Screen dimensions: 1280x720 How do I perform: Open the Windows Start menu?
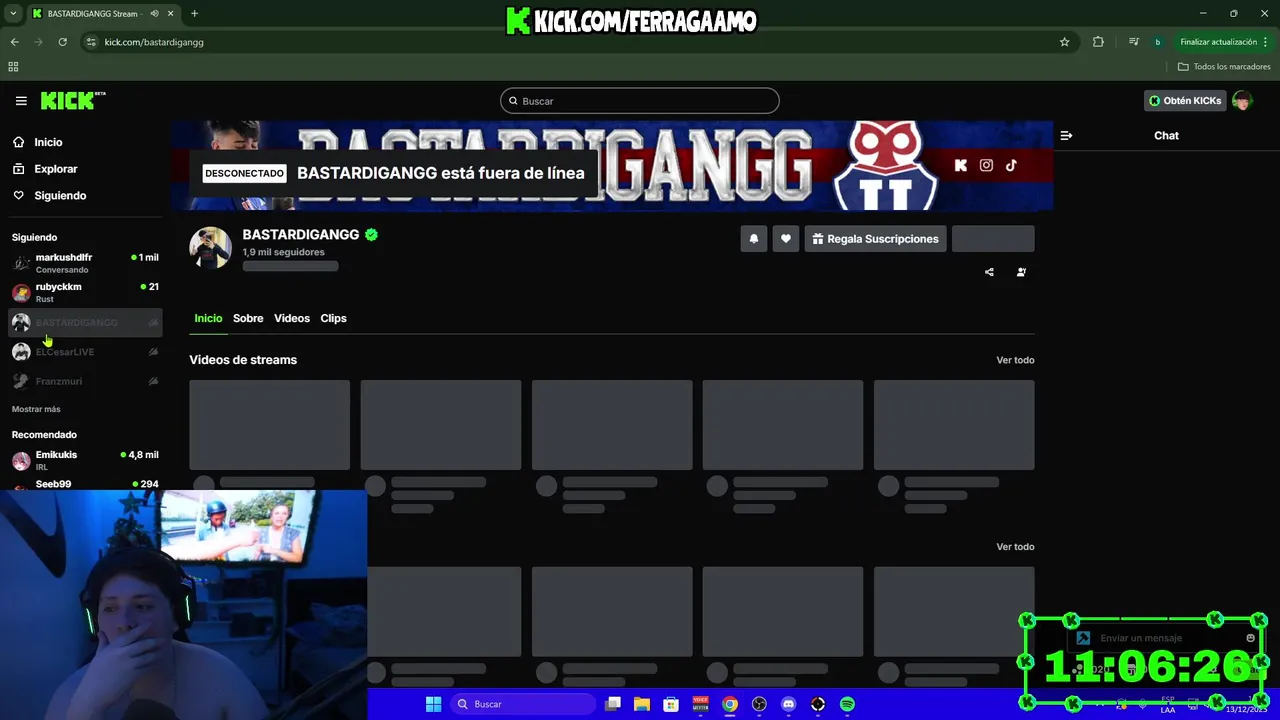click(433, 704)
